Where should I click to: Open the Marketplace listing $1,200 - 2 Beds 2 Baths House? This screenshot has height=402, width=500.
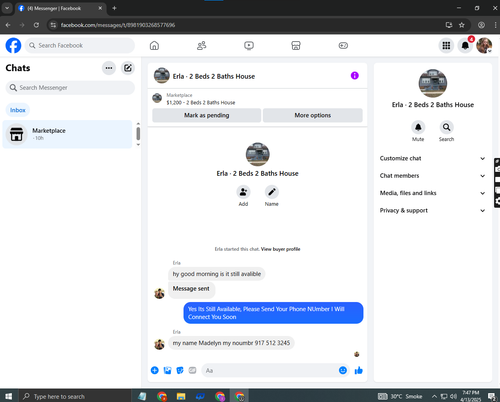pyautogui.click(x=201, y=103)
